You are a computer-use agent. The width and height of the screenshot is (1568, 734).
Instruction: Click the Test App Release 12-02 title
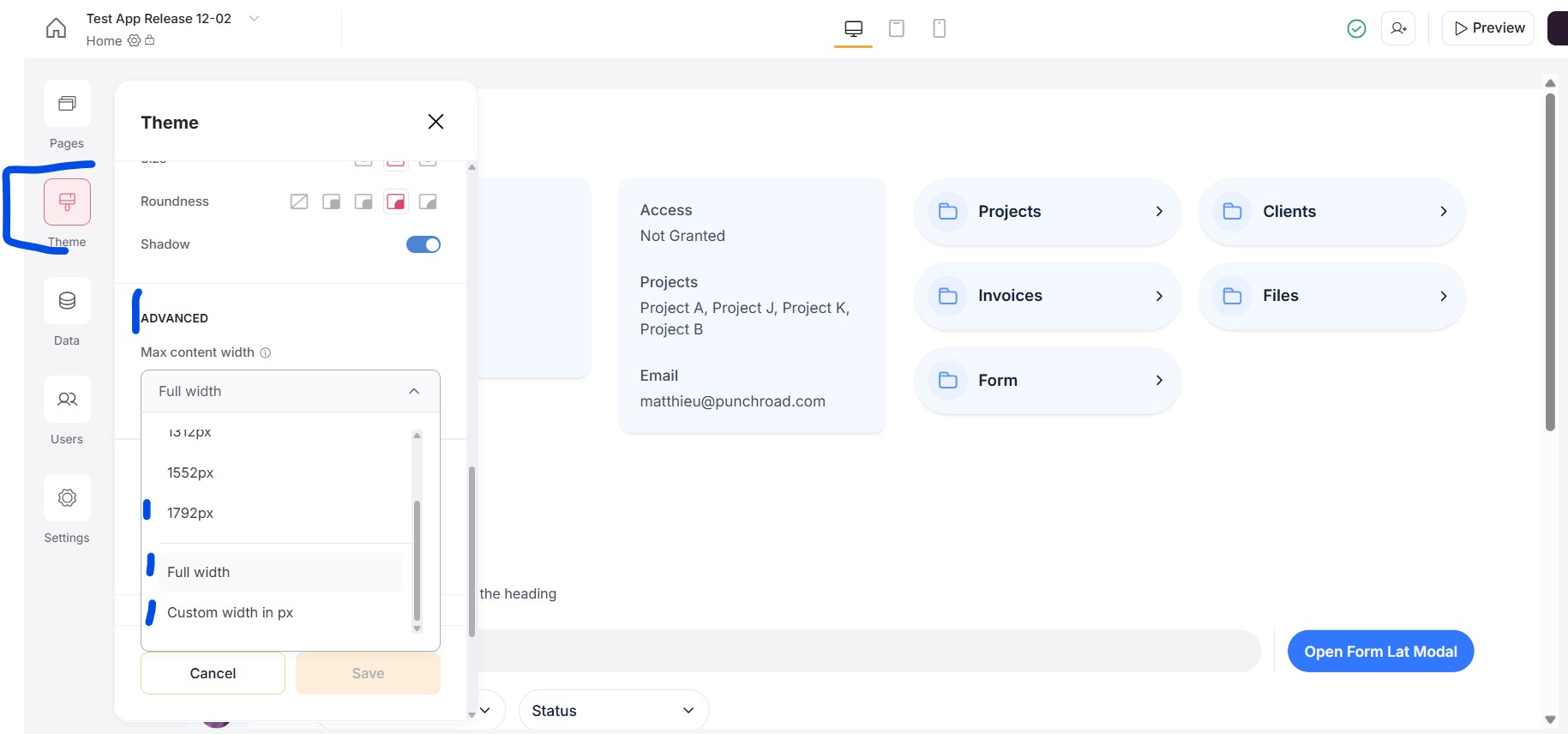159,18
